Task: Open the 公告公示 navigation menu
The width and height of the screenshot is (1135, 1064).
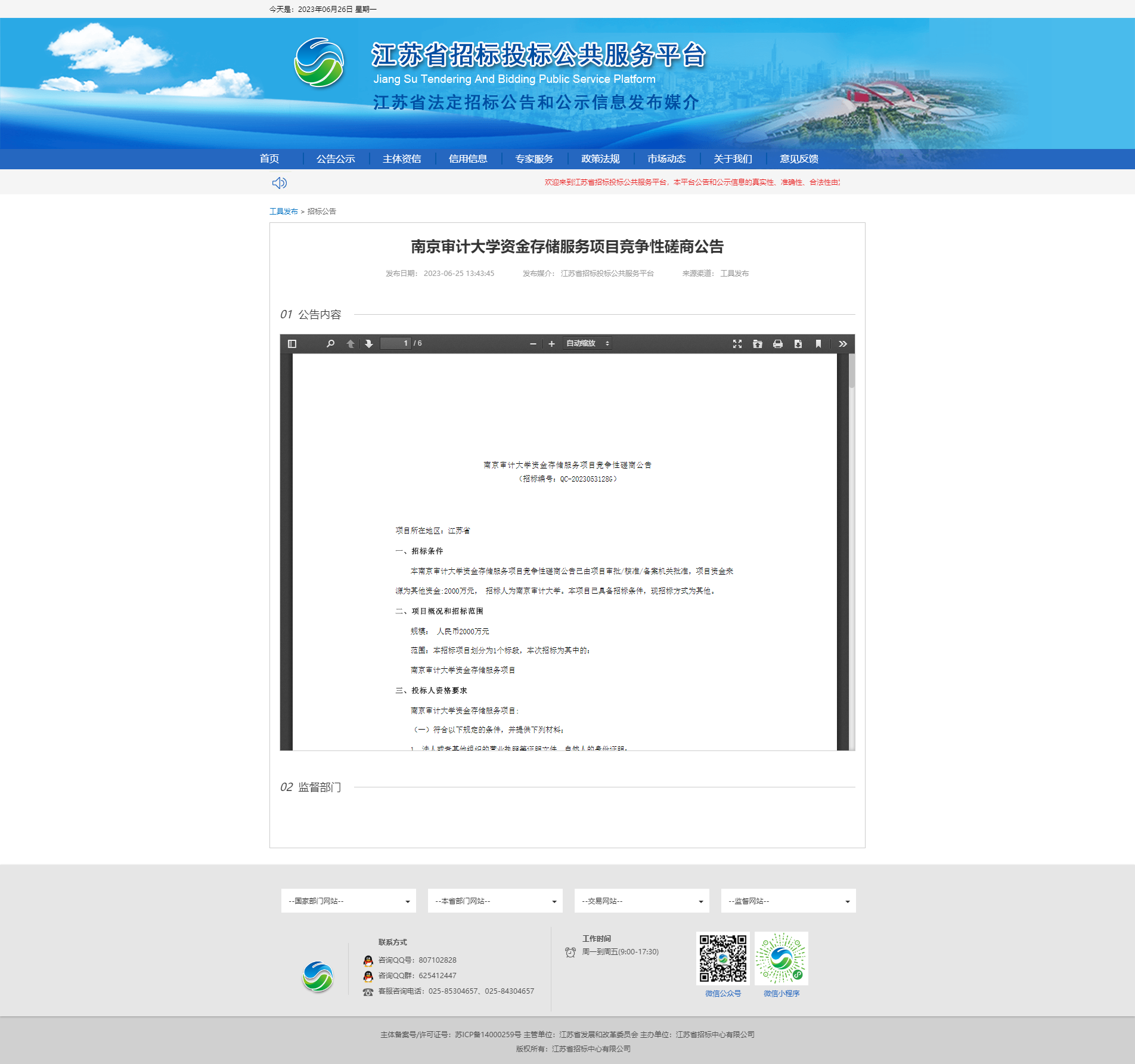Action: click(x=336, y=159)
